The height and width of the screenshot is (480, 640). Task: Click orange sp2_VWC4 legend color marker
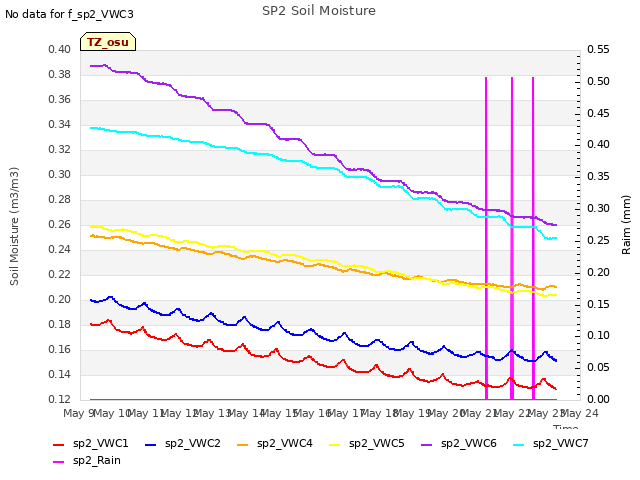(243, 444)
